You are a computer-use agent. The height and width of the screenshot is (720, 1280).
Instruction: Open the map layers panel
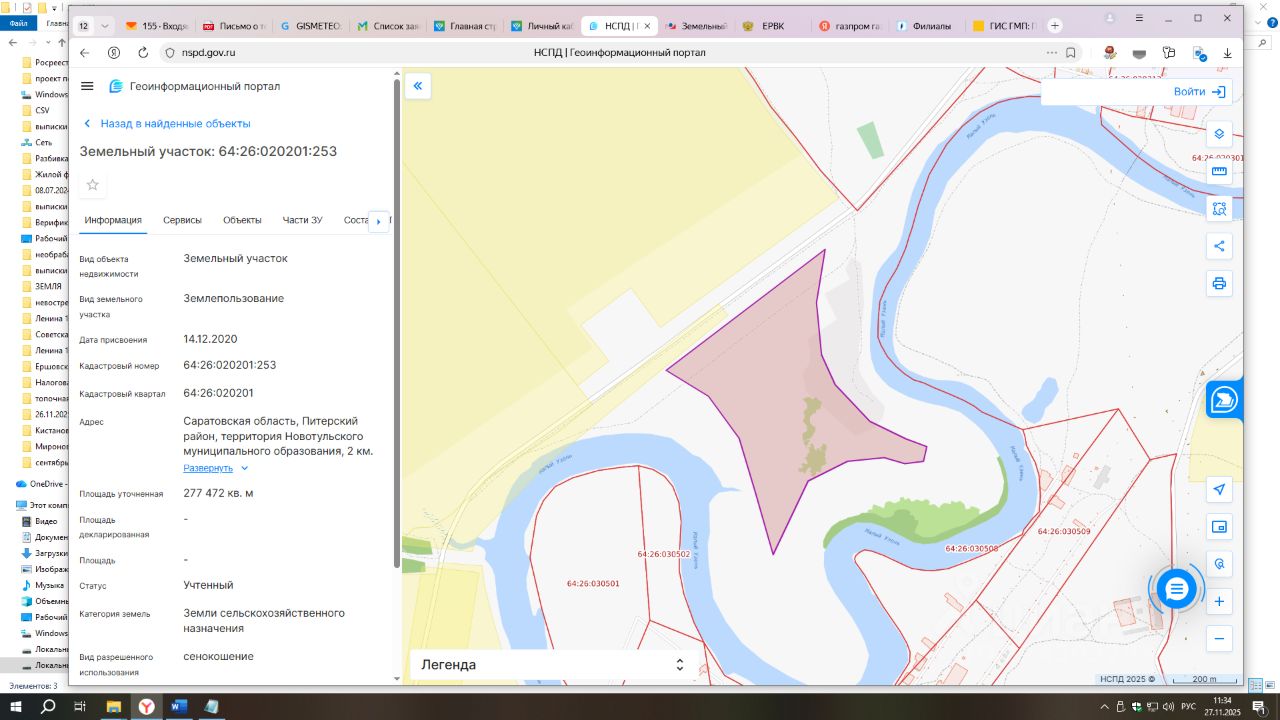click(1219, 134)
